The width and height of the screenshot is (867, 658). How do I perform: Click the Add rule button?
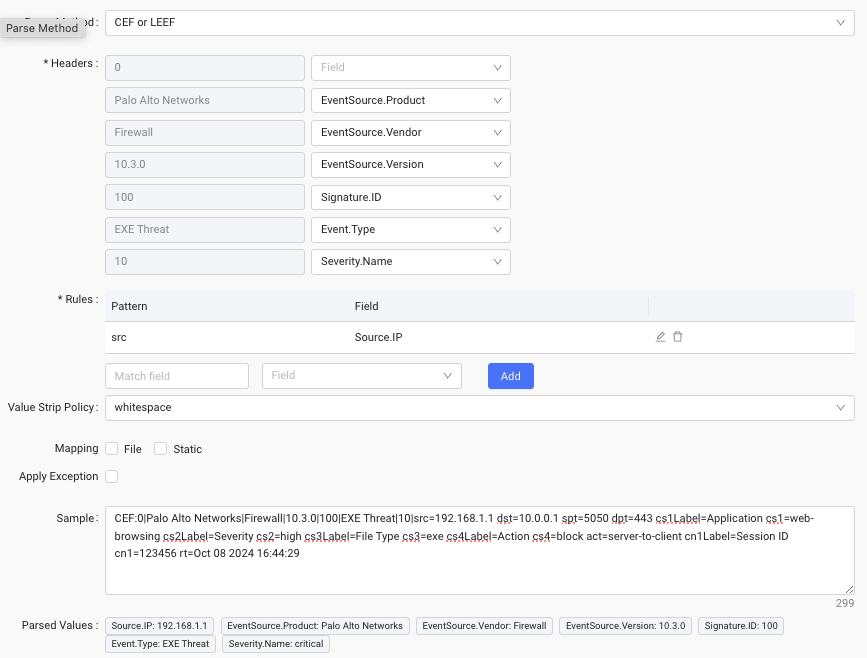[x=510, y=376]
